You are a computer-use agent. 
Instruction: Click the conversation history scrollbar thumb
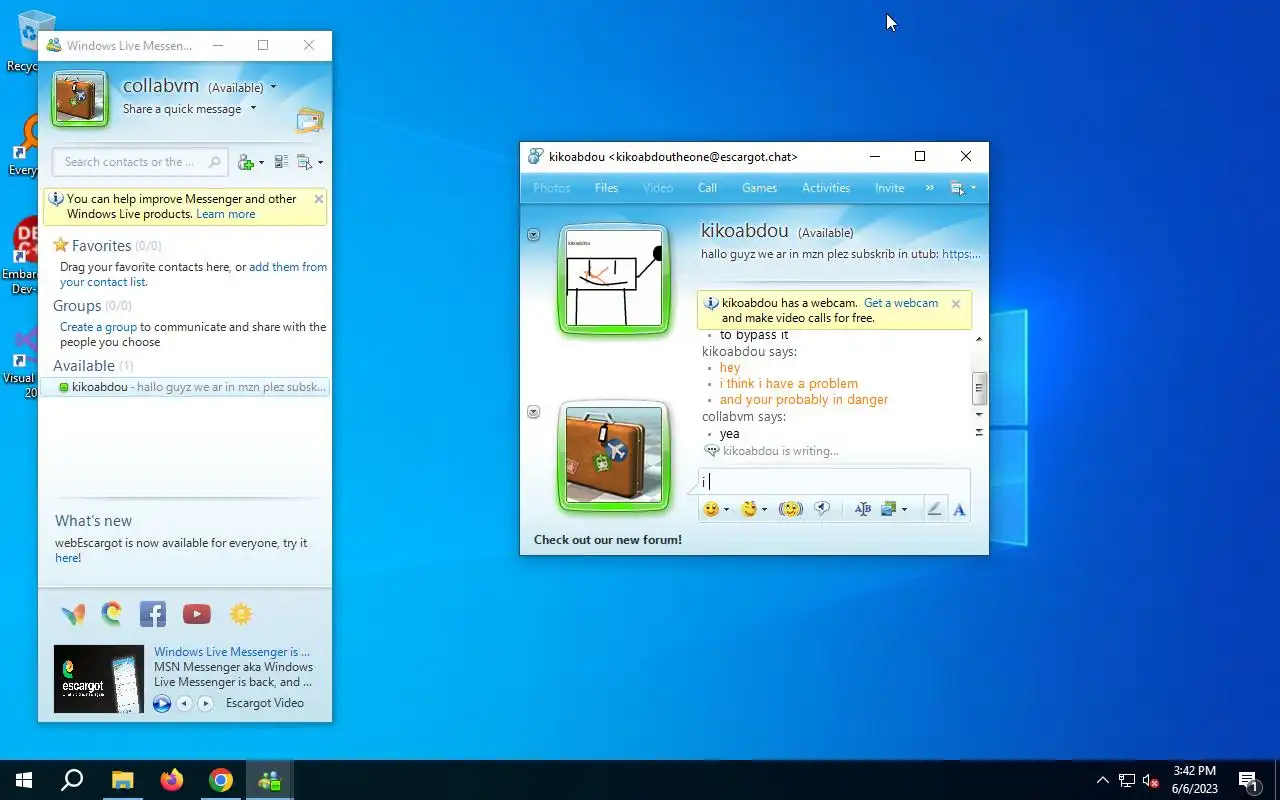click(x=979, y=387)
